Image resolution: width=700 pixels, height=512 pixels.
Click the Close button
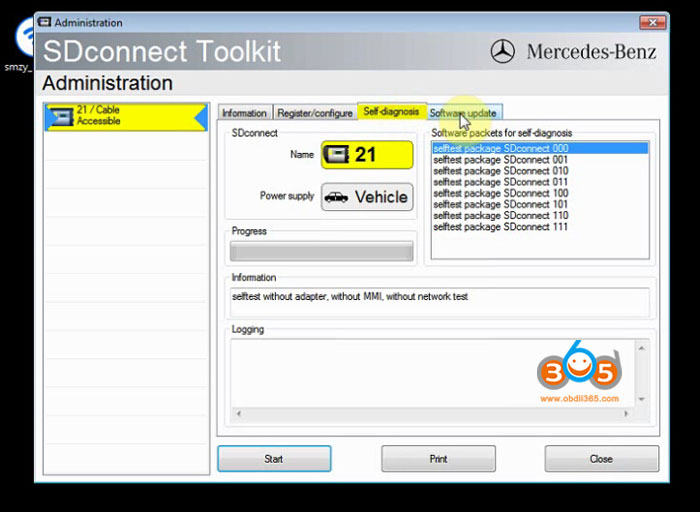pyautogui.click(x=601, y=458)
